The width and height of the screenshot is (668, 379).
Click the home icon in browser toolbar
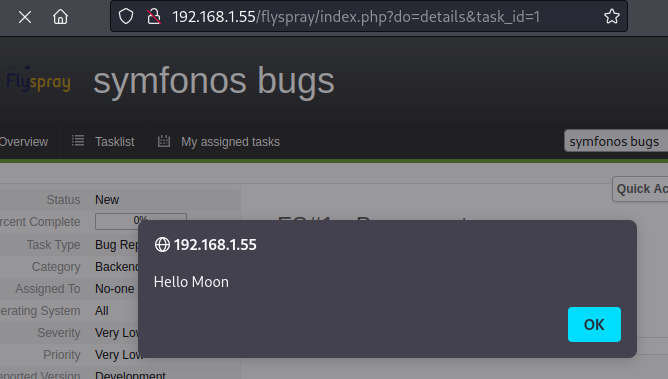click(60, 17)
